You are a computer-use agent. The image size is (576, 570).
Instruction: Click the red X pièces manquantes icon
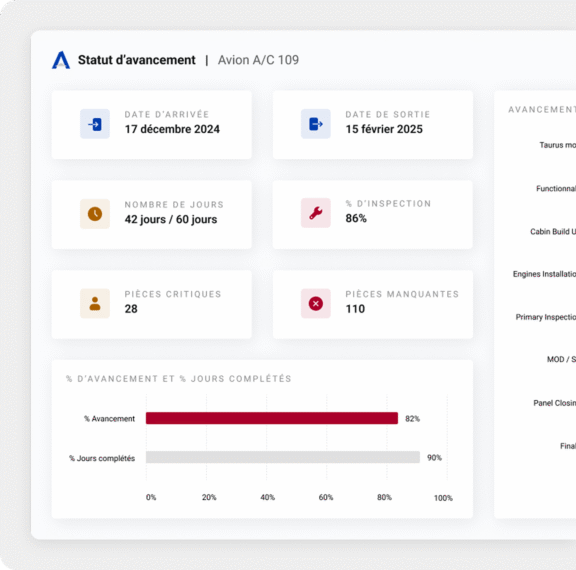(x=316, y=303)
